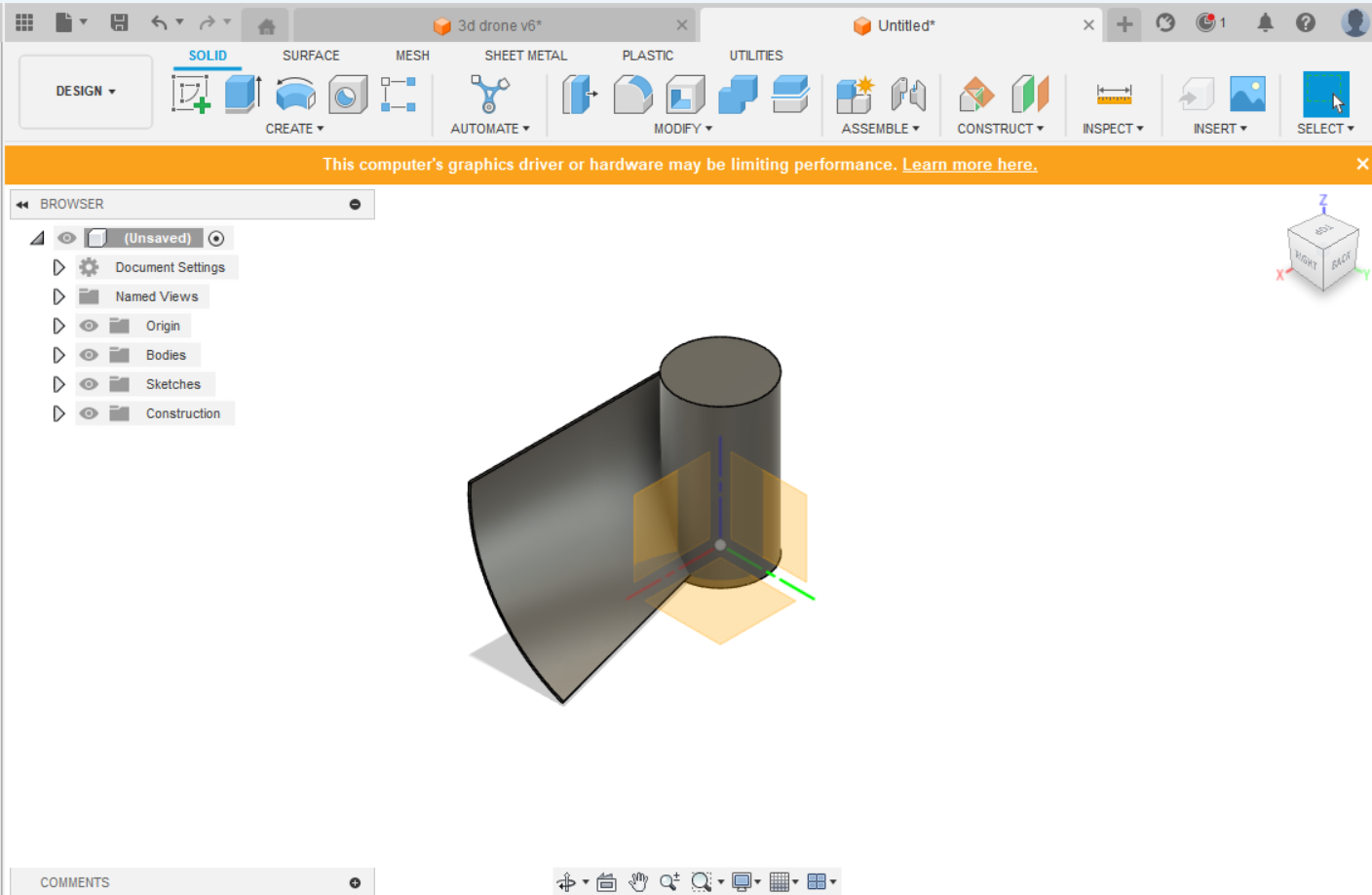Screen dimensions: 1372x895
Task: Switch to the SURFACE ribbon tab
Action: click(310, 56)
